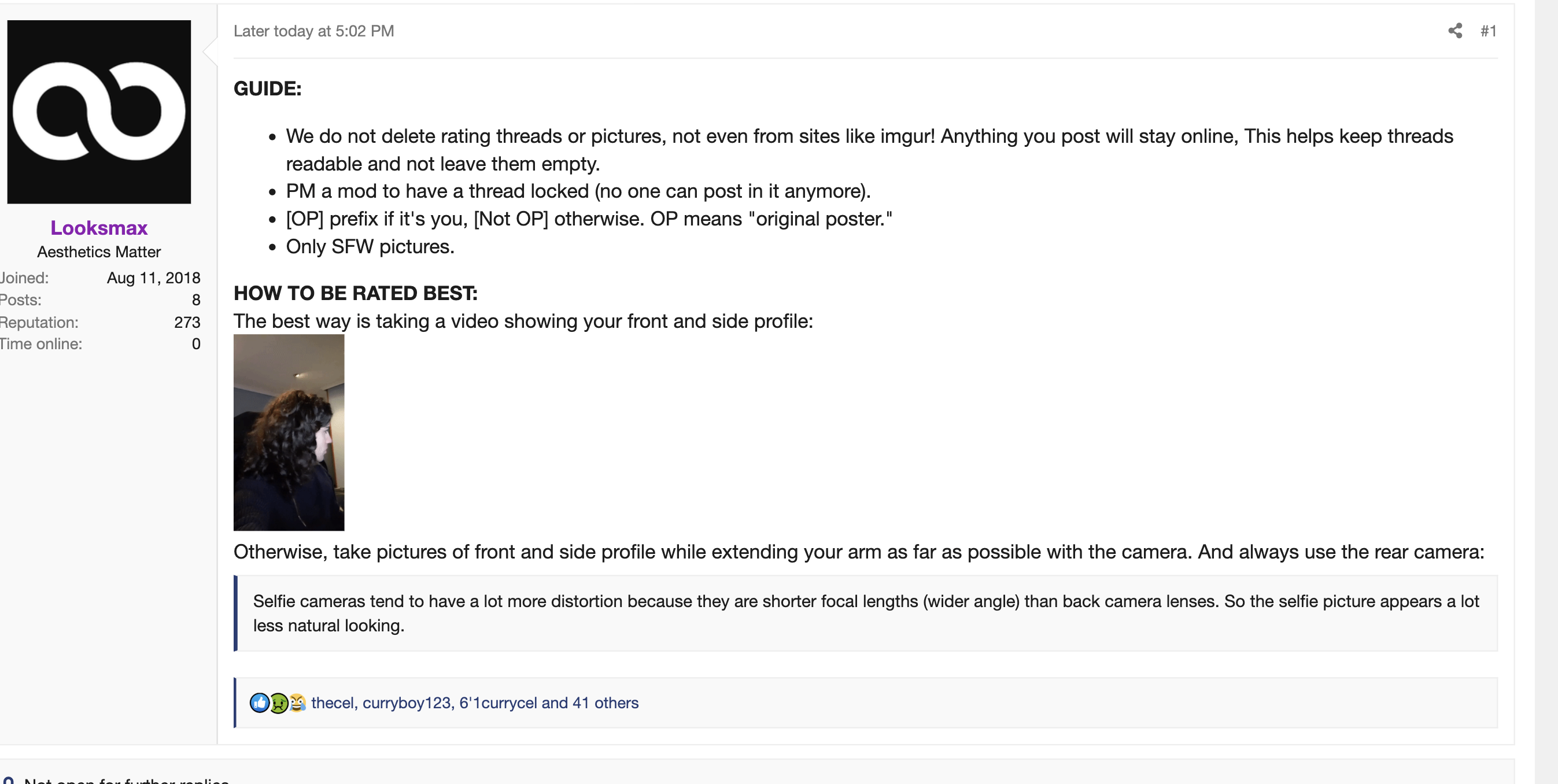Open thecel's profile in the reactions bar

pos(333,702)
